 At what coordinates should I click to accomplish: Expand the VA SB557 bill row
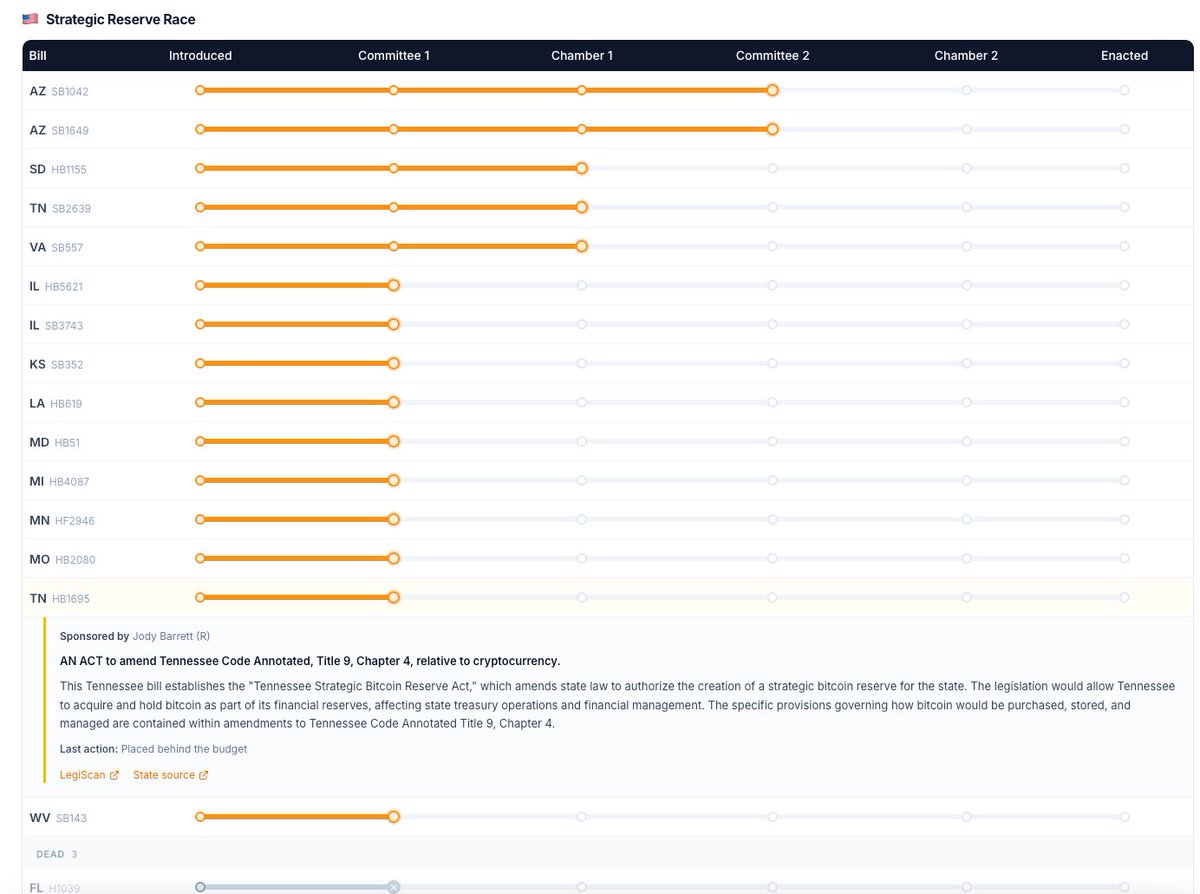pyautogui.click(x=608, y=247)
